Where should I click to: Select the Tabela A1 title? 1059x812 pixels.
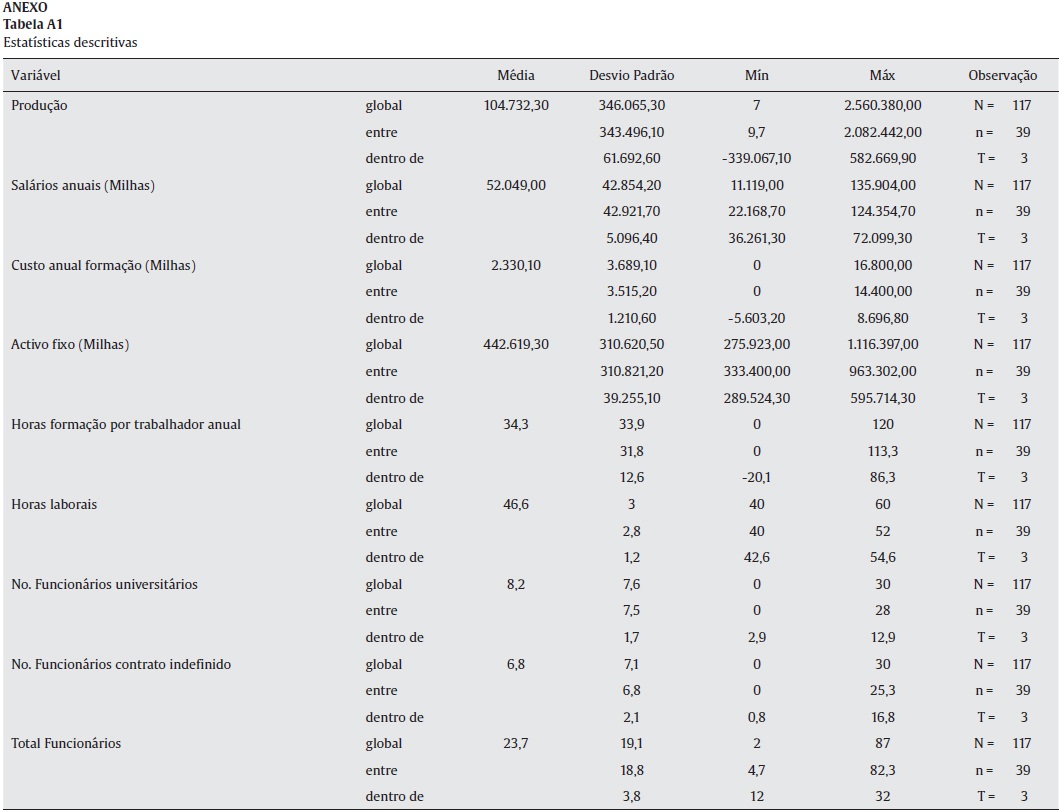point(30,24)
